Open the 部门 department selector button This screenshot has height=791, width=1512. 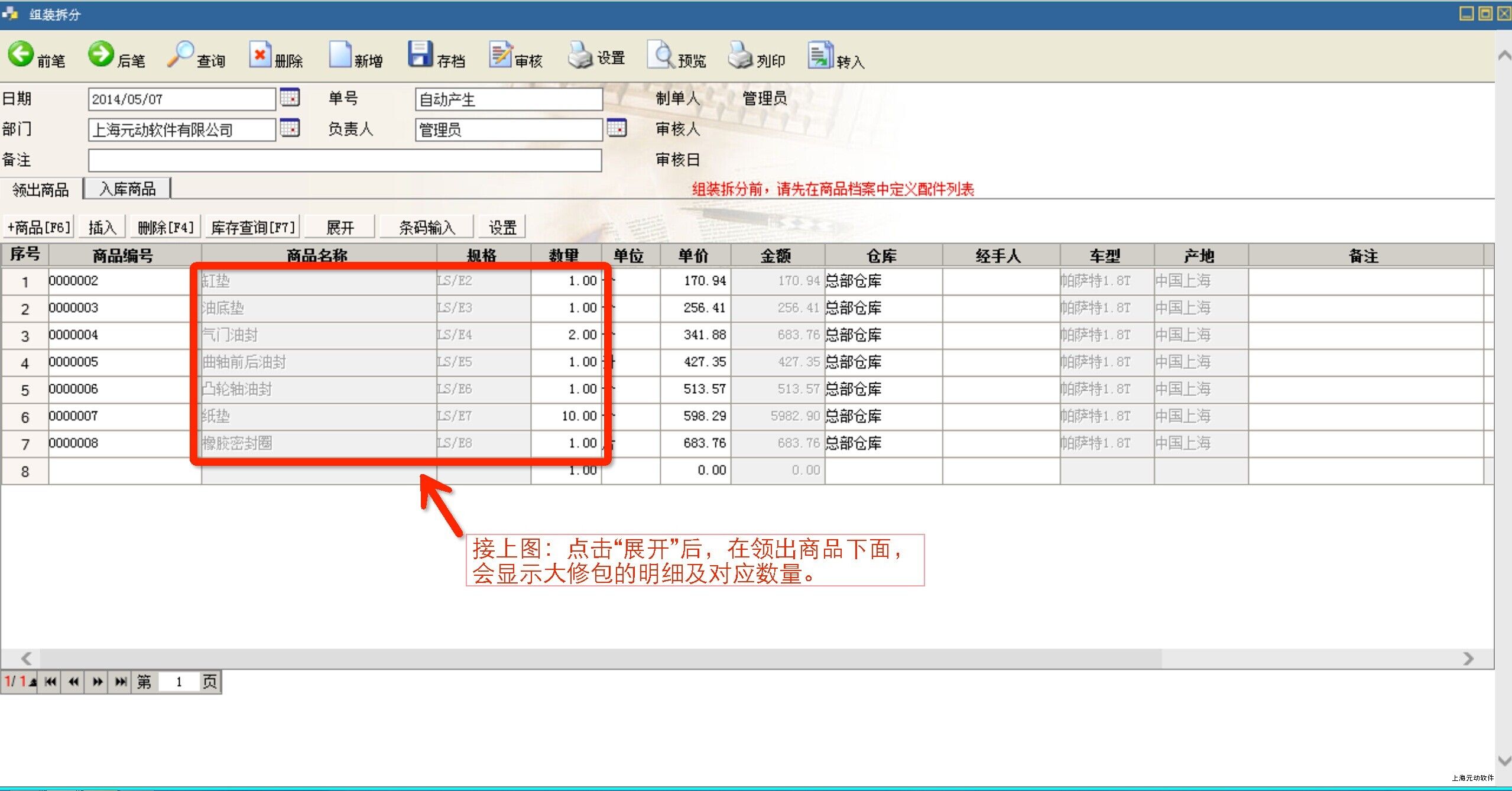coord(290,128)
